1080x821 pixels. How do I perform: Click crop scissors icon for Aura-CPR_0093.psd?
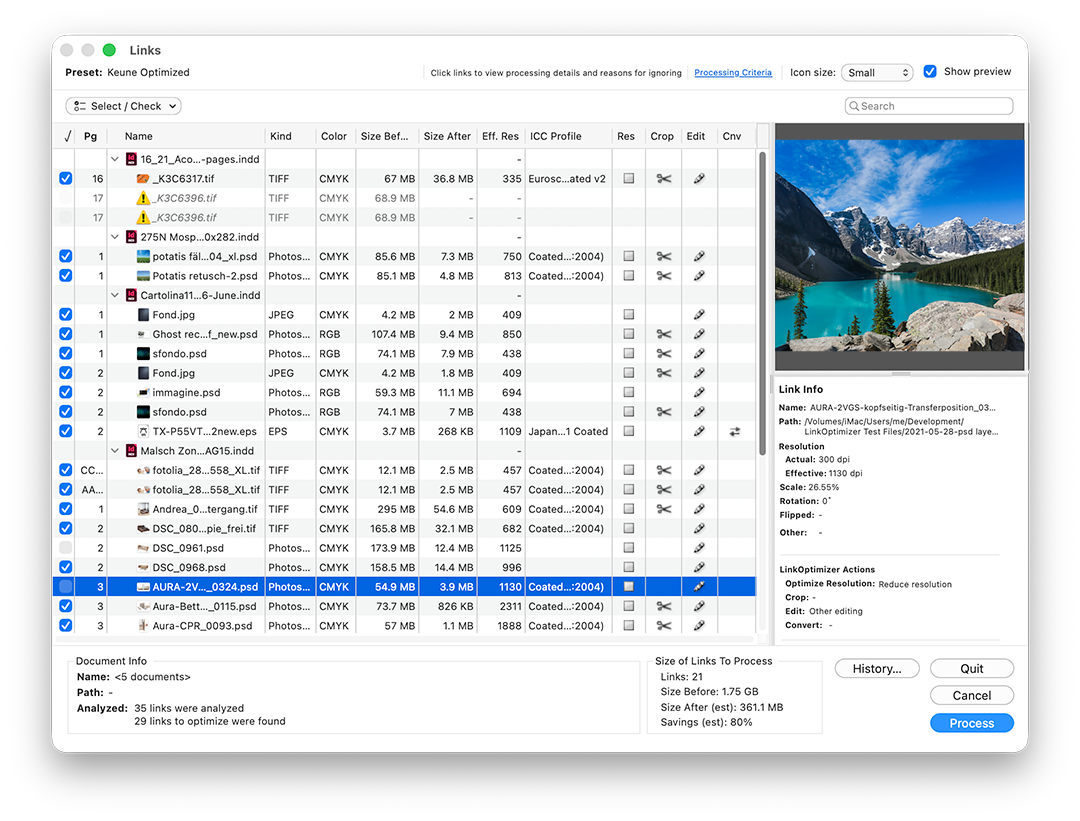[663, 625]
